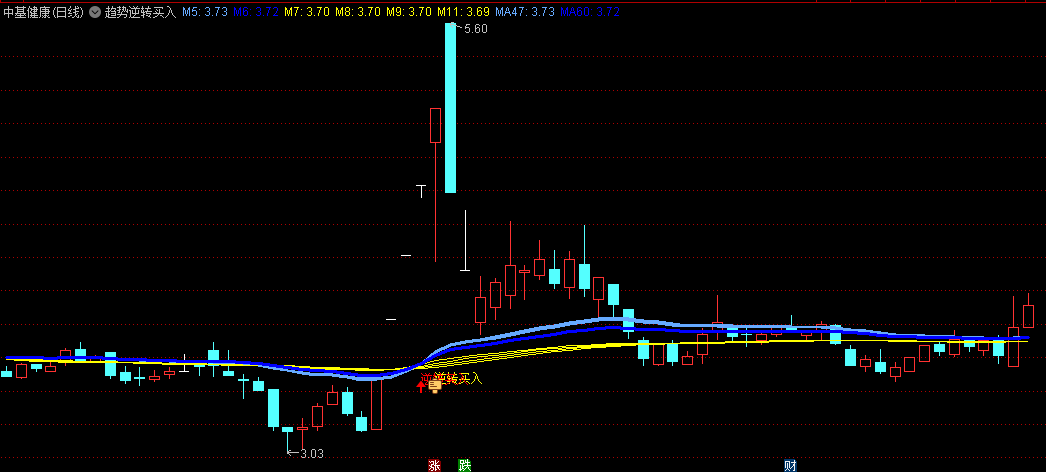Select the MA47: 3.73 legend value

click(x=524, y=12)
